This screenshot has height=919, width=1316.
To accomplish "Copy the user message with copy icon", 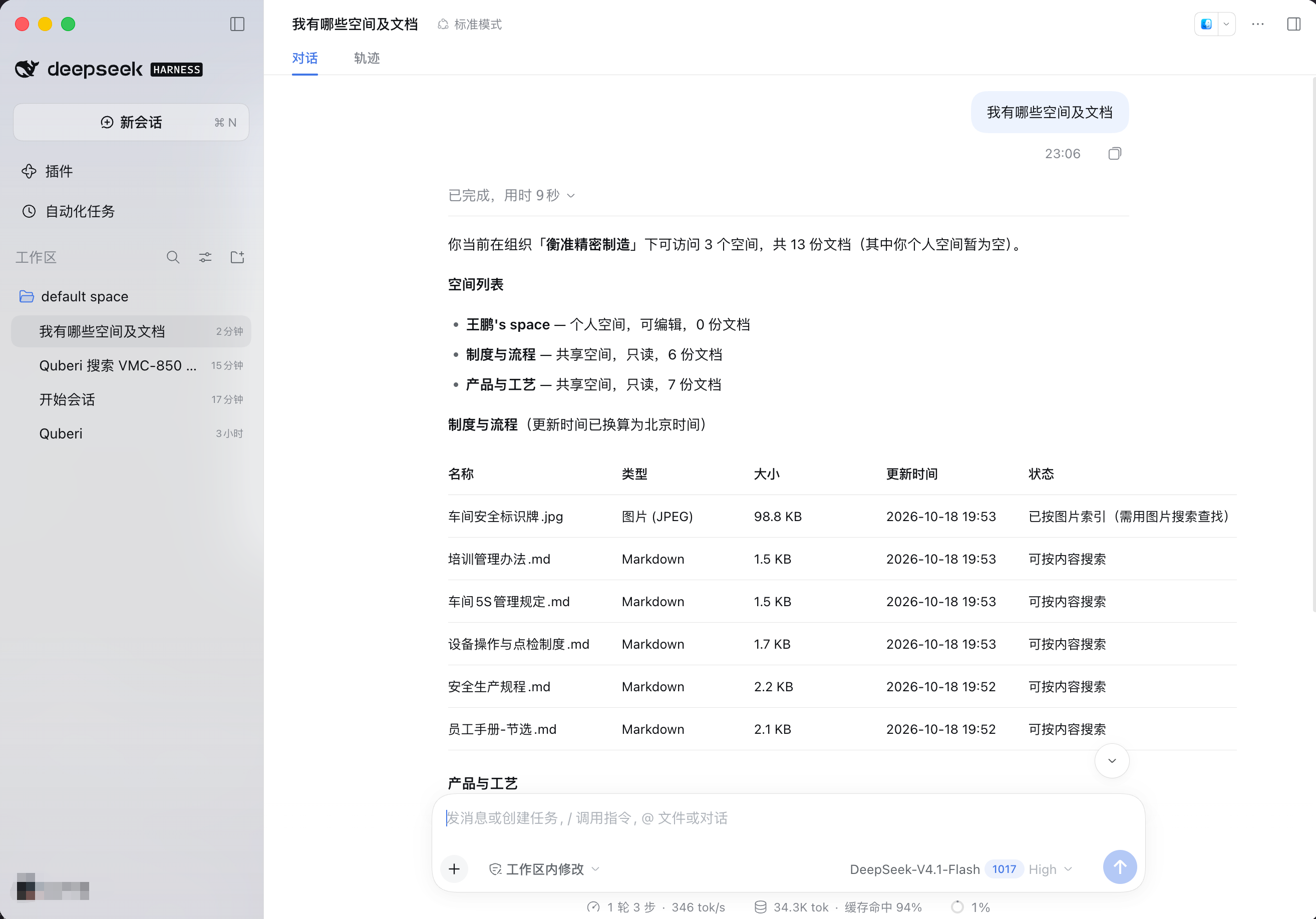I will click(x=1114, y=154).
